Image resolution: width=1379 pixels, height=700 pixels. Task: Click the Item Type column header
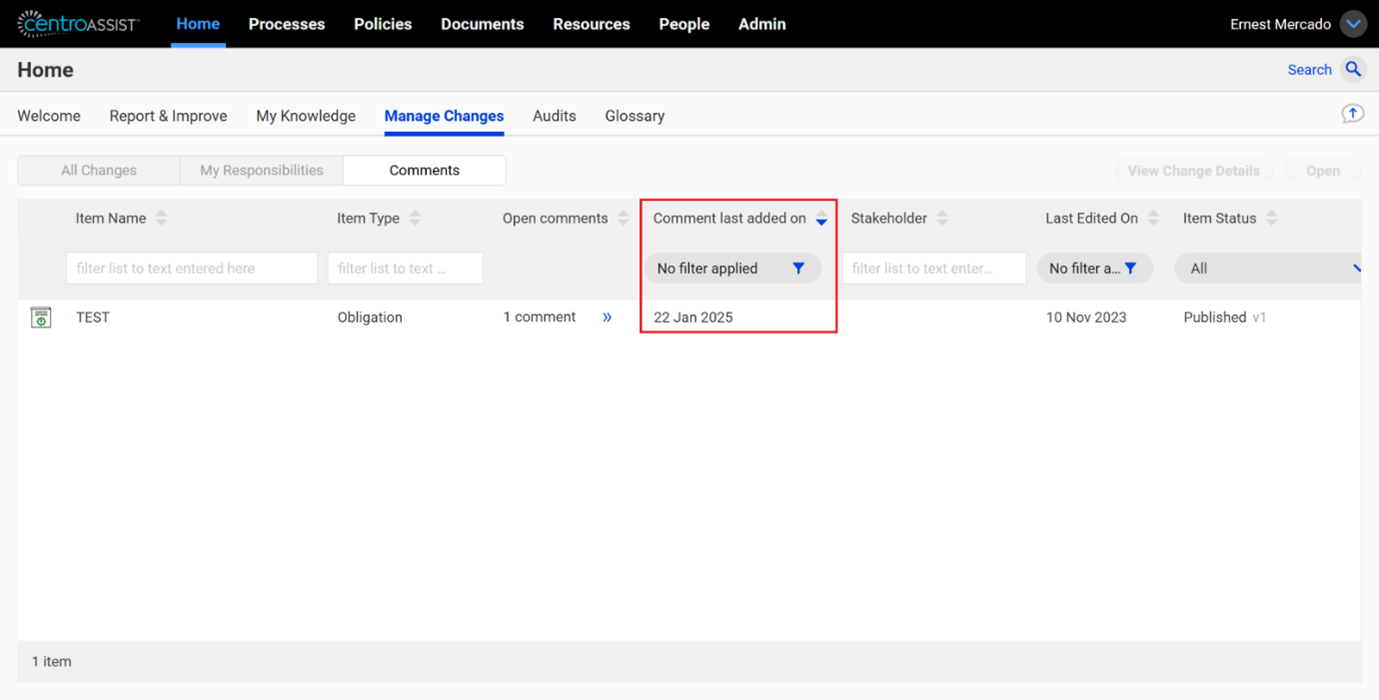pyautogui.click(x=368, y=218)
